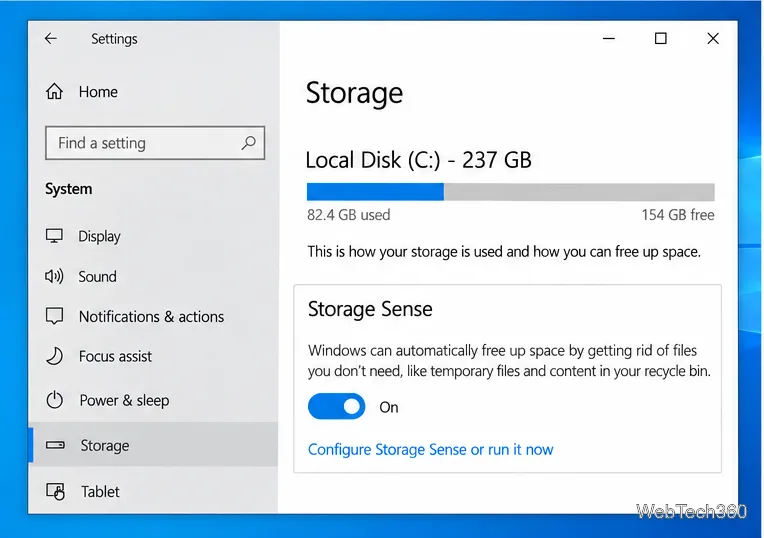Select the Power & sleep icon

click(55, 400)
